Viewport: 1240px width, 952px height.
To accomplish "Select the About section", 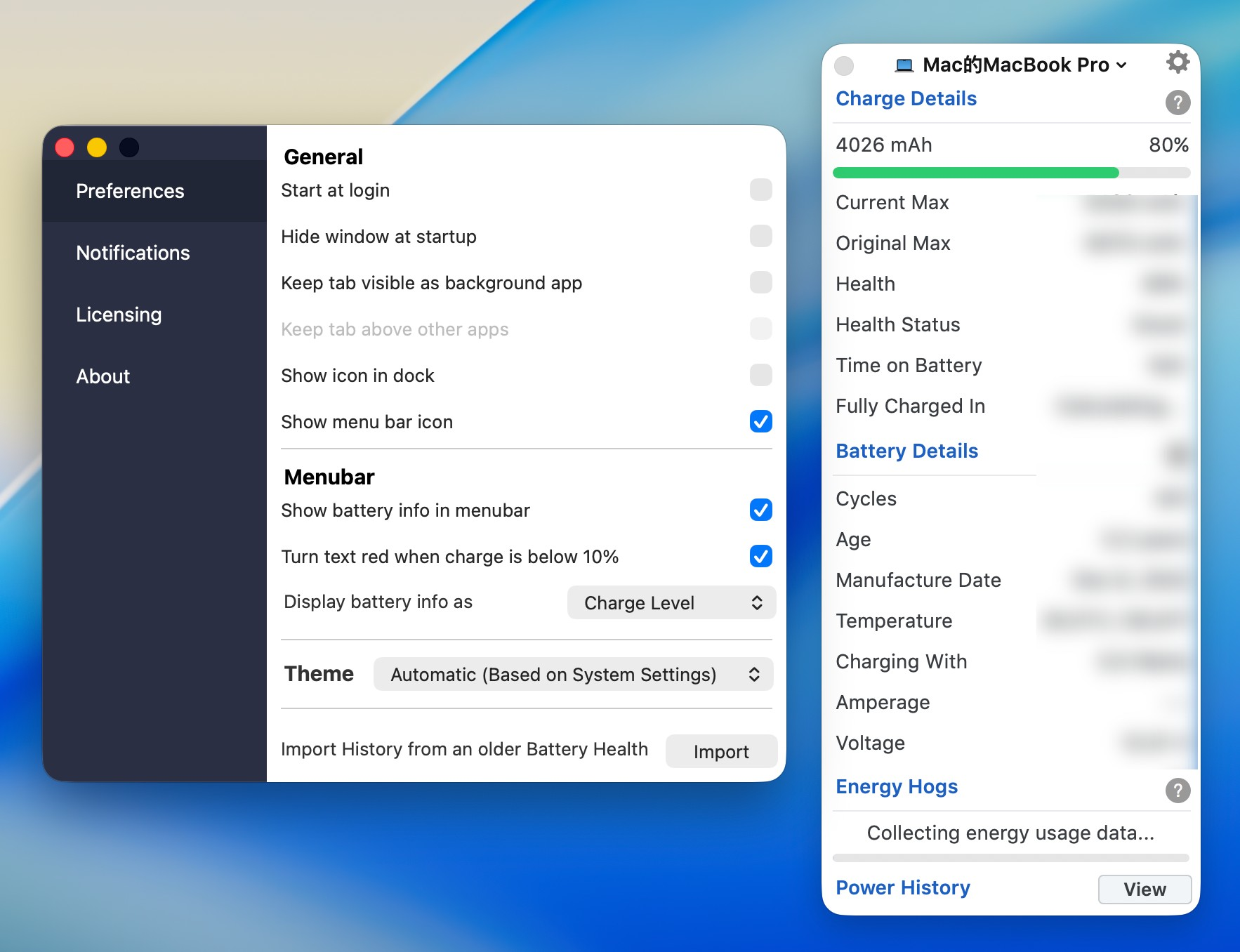I will click(103, 376).
